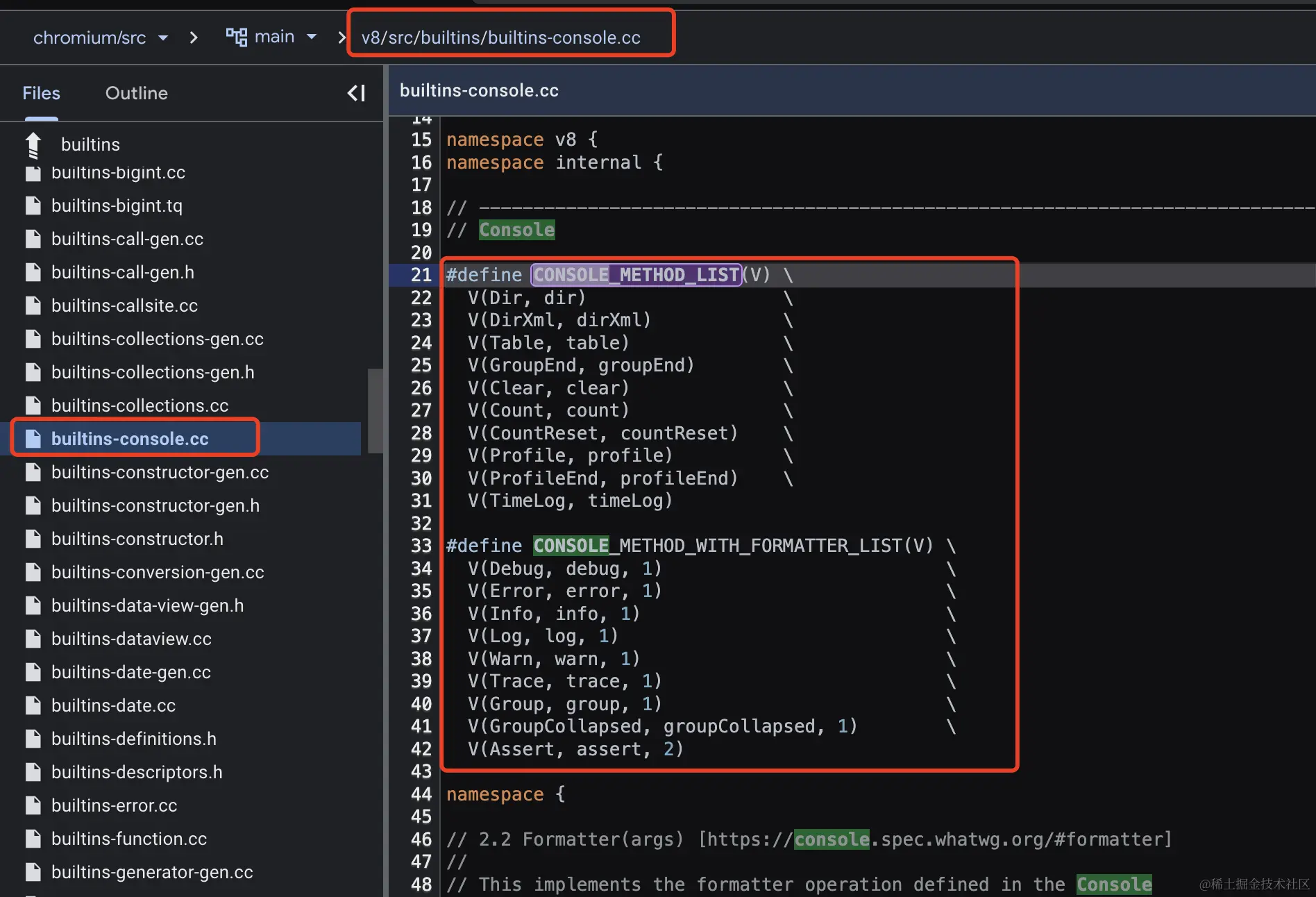Click the file list scrollbar thumb
Viewport: 1316px width, 897px height.
[375, 410]
